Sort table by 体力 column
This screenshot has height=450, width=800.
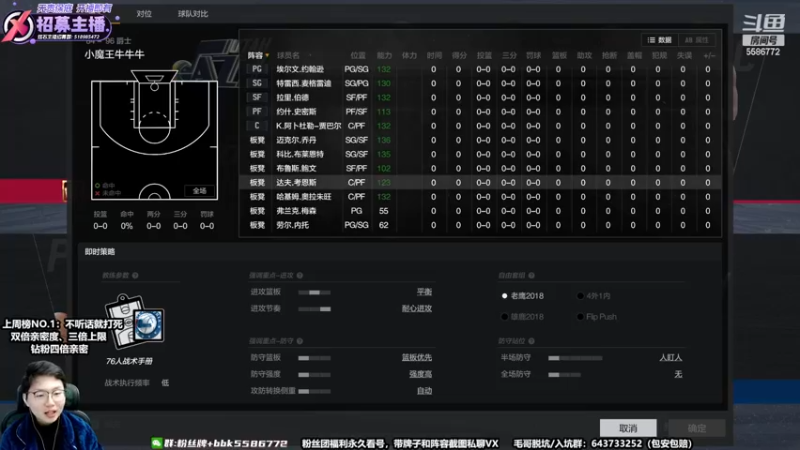point(409,55)
